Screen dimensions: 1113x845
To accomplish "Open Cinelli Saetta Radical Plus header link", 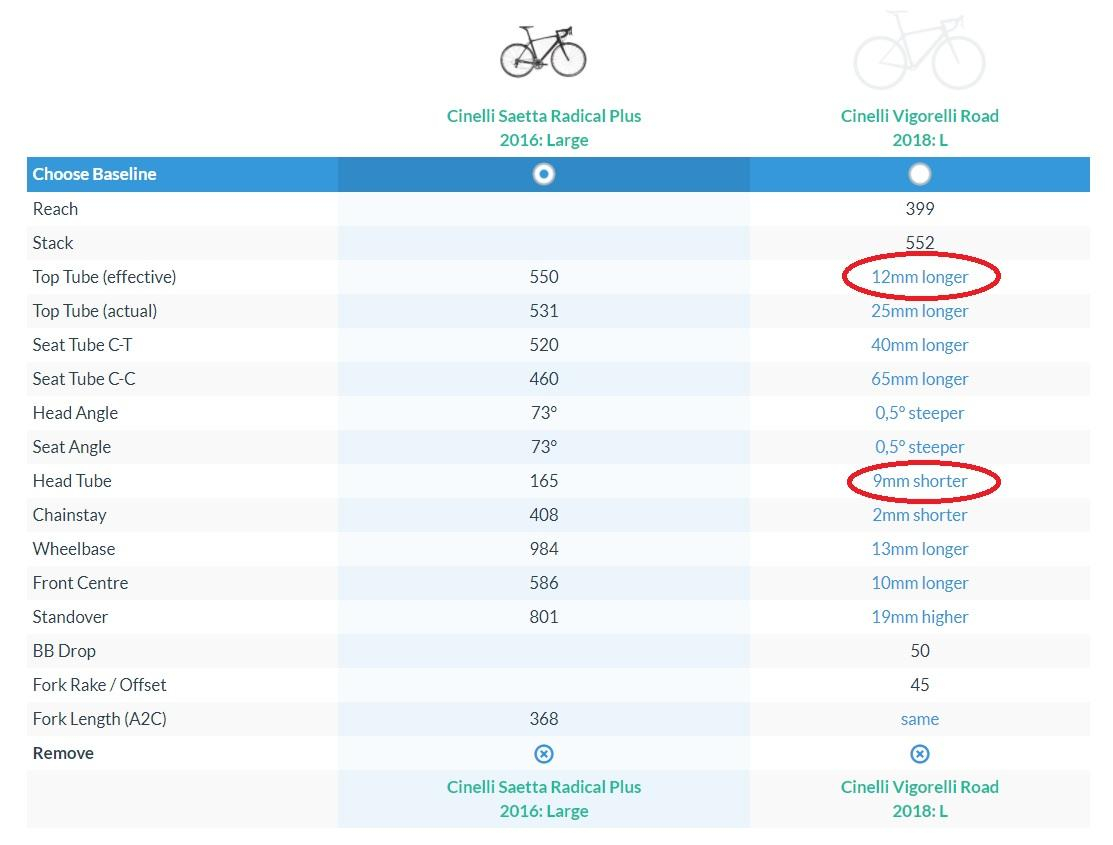I will point(544,128).
